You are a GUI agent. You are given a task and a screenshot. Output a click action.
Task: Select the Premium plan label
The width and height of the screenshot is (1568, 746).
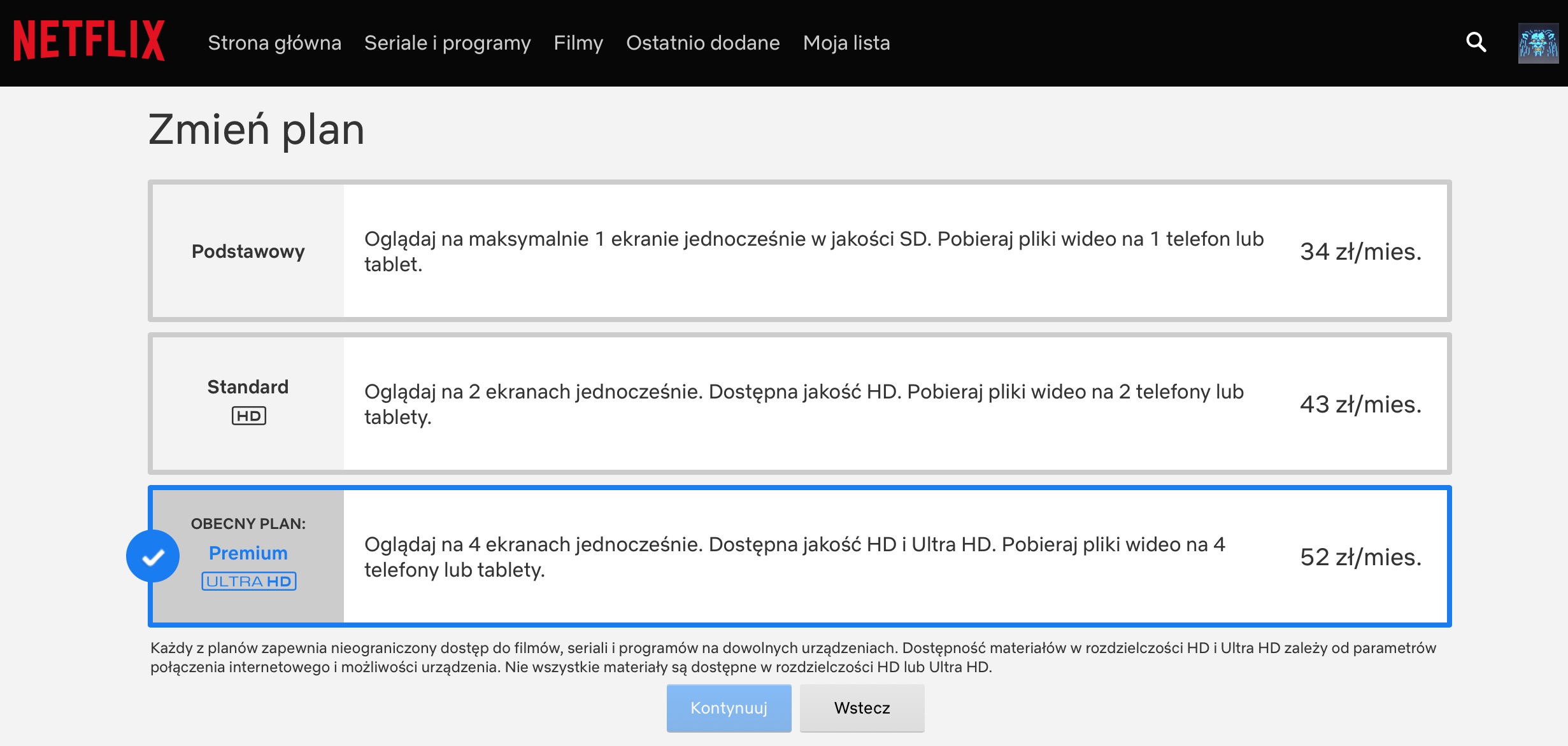(248, 552)
